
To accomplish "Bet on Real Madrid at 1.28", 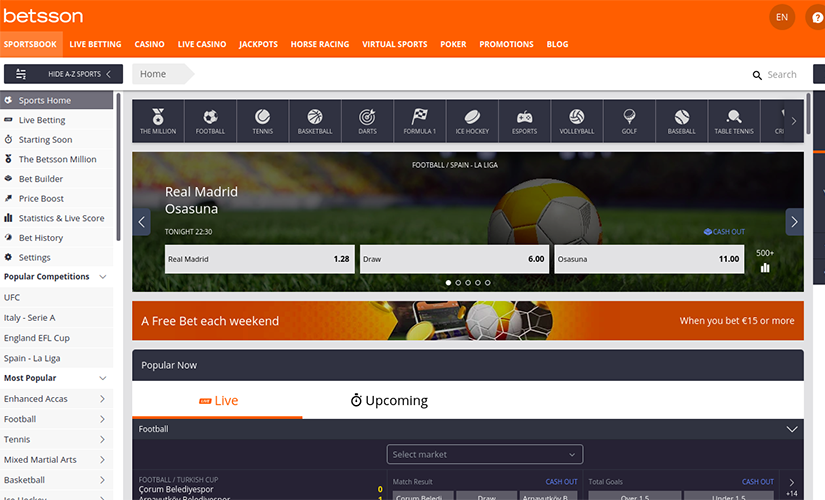I will tap(260, 259).
